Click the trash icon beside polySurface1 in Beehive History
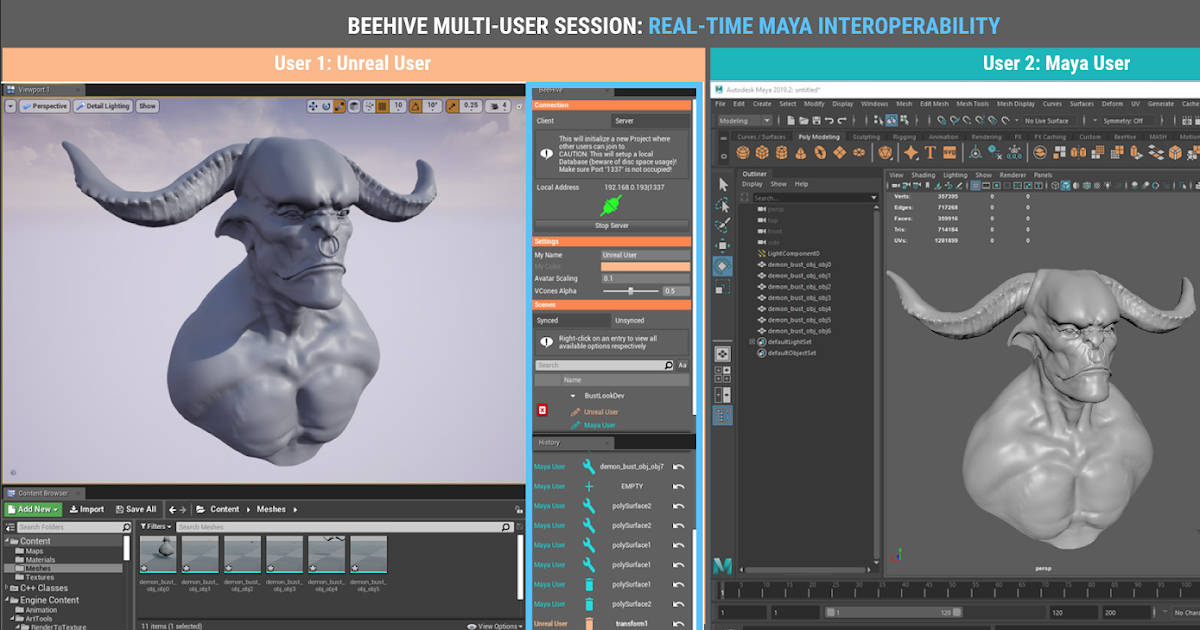 coord(589,585)
